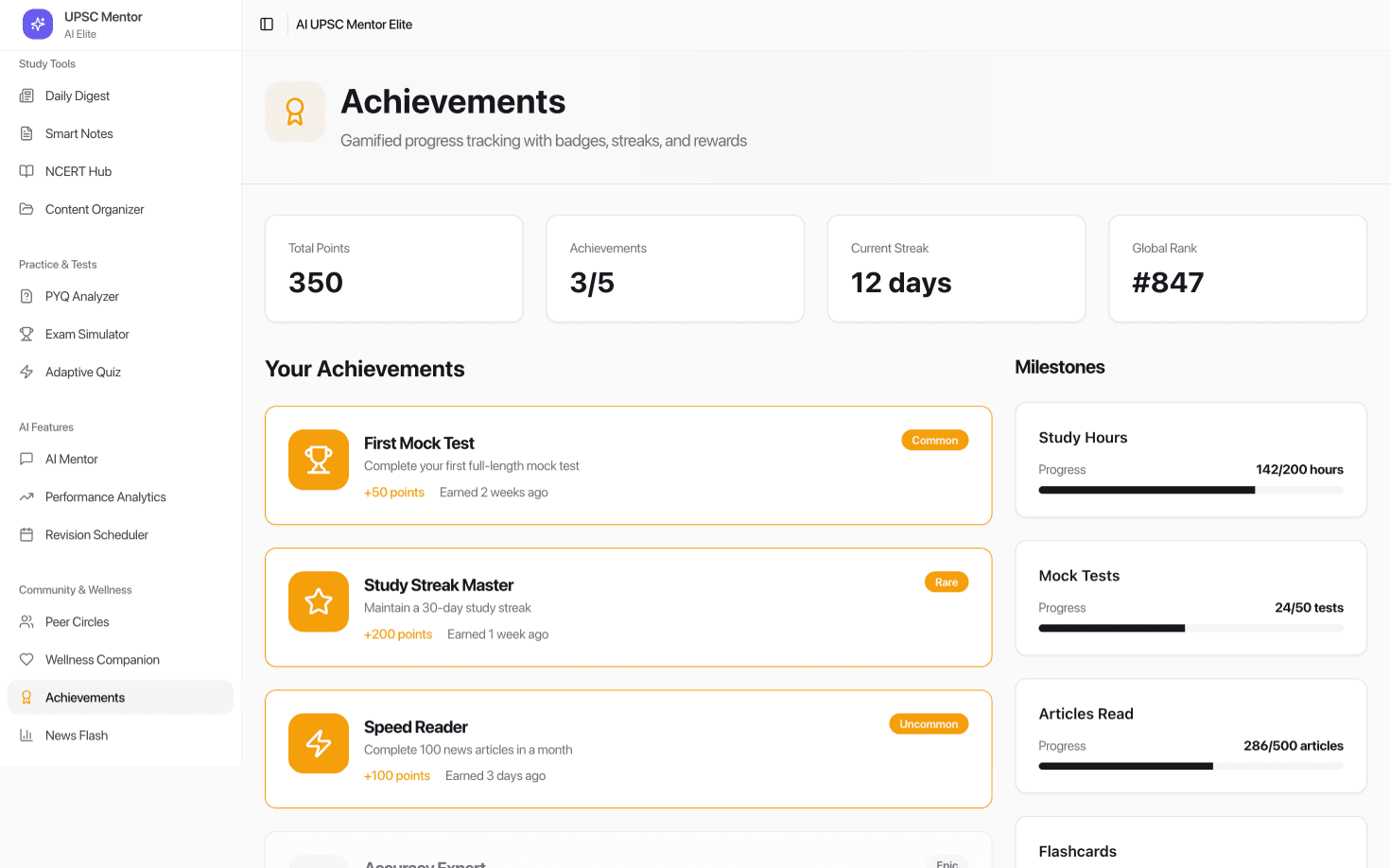Click the Smart Notes document icon
The width and height of the screenshot is (1390, 868).
click(x=26, y=133)
